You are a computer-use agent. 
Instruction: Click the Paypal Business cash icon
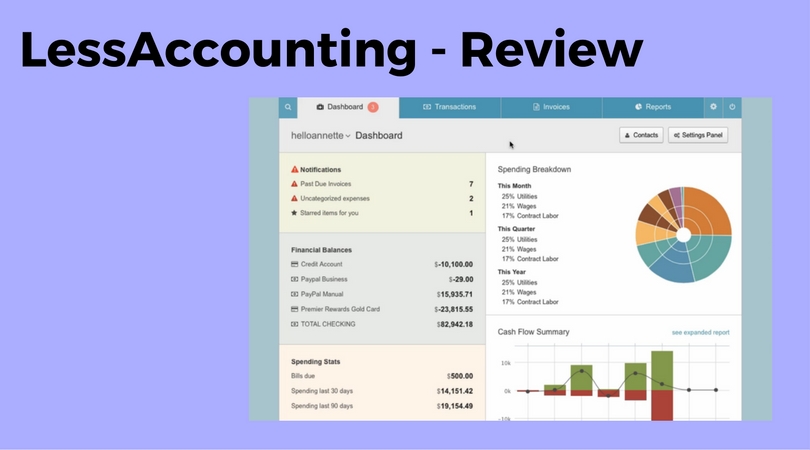click(294, 279)
